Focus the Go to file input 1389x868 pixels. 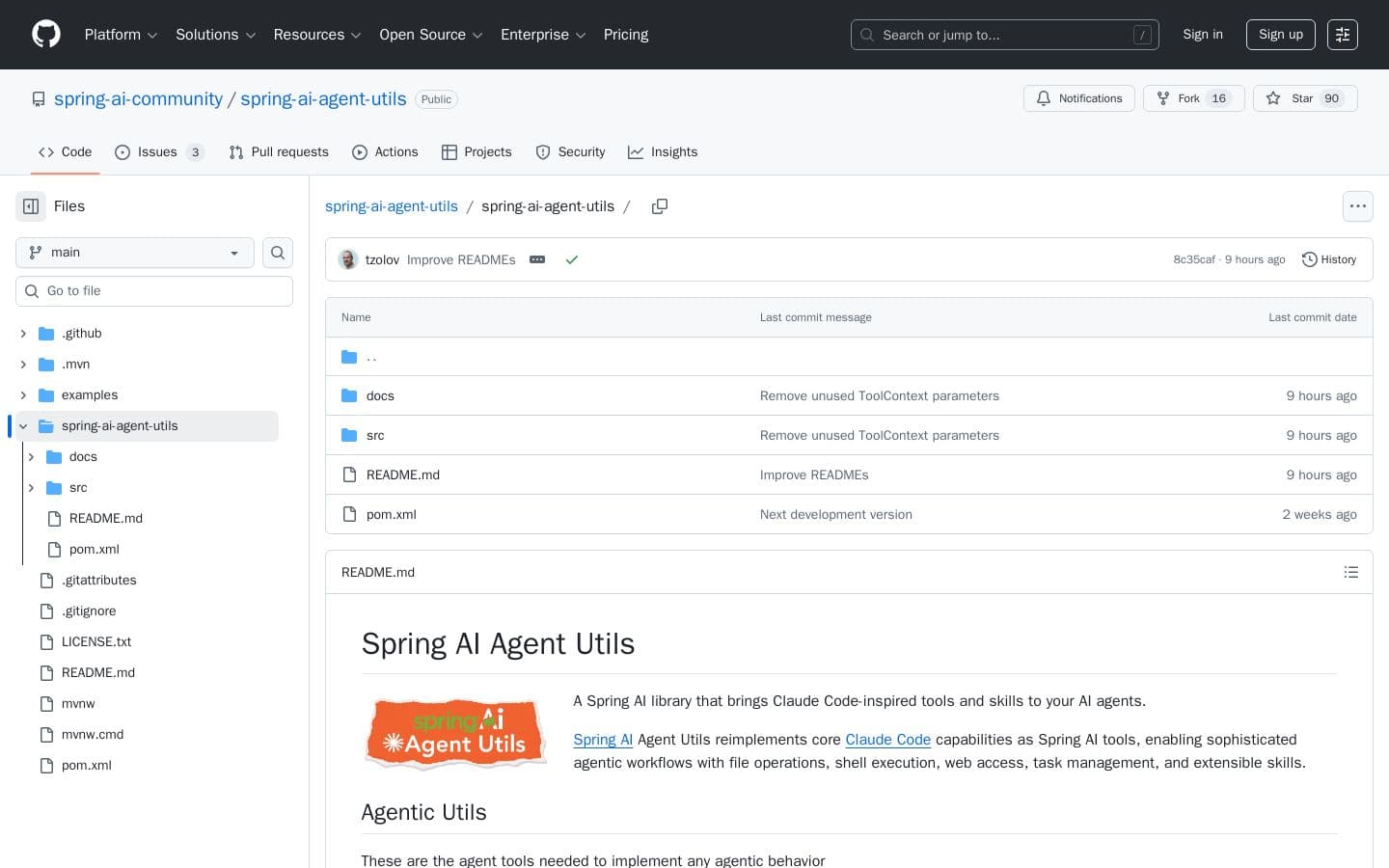(154, 290)
